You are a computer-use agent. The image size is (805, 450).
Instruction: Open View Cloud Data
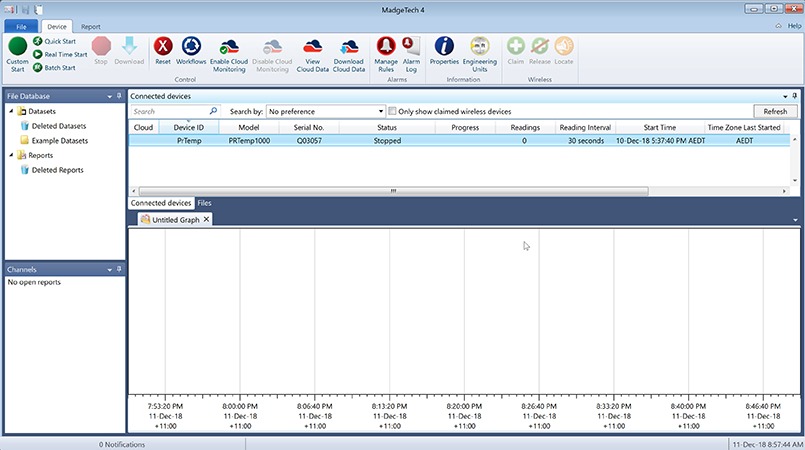click(x=313, y=46)
